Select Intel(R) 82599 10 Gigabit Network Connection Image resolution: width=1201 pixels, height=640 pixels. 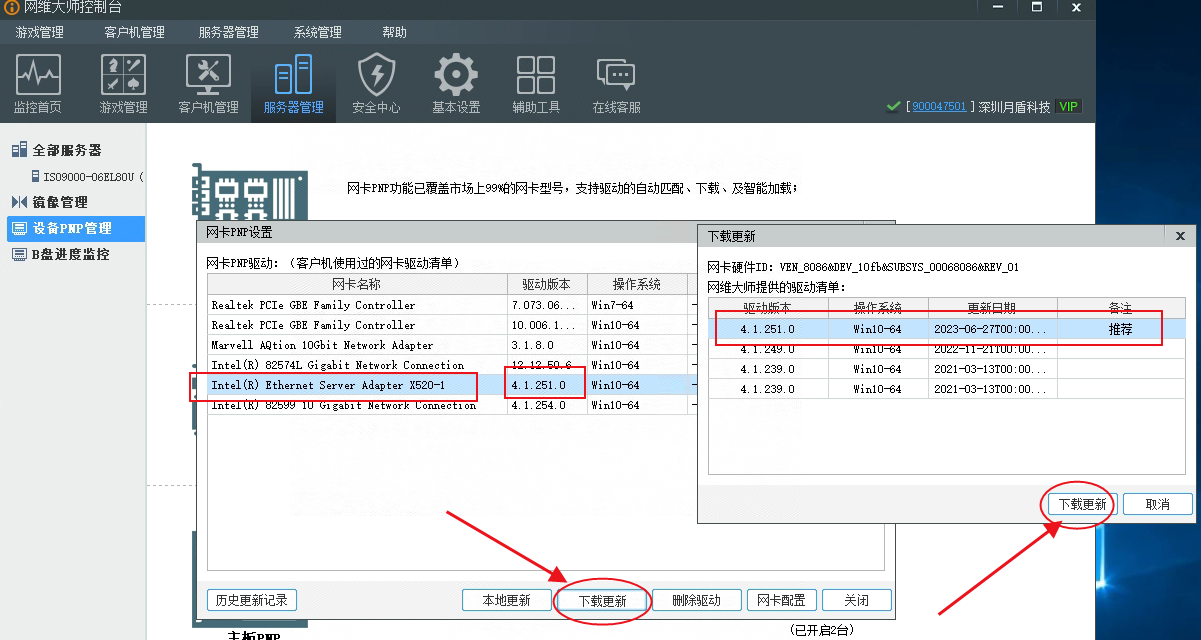click(x=450, y=405)
